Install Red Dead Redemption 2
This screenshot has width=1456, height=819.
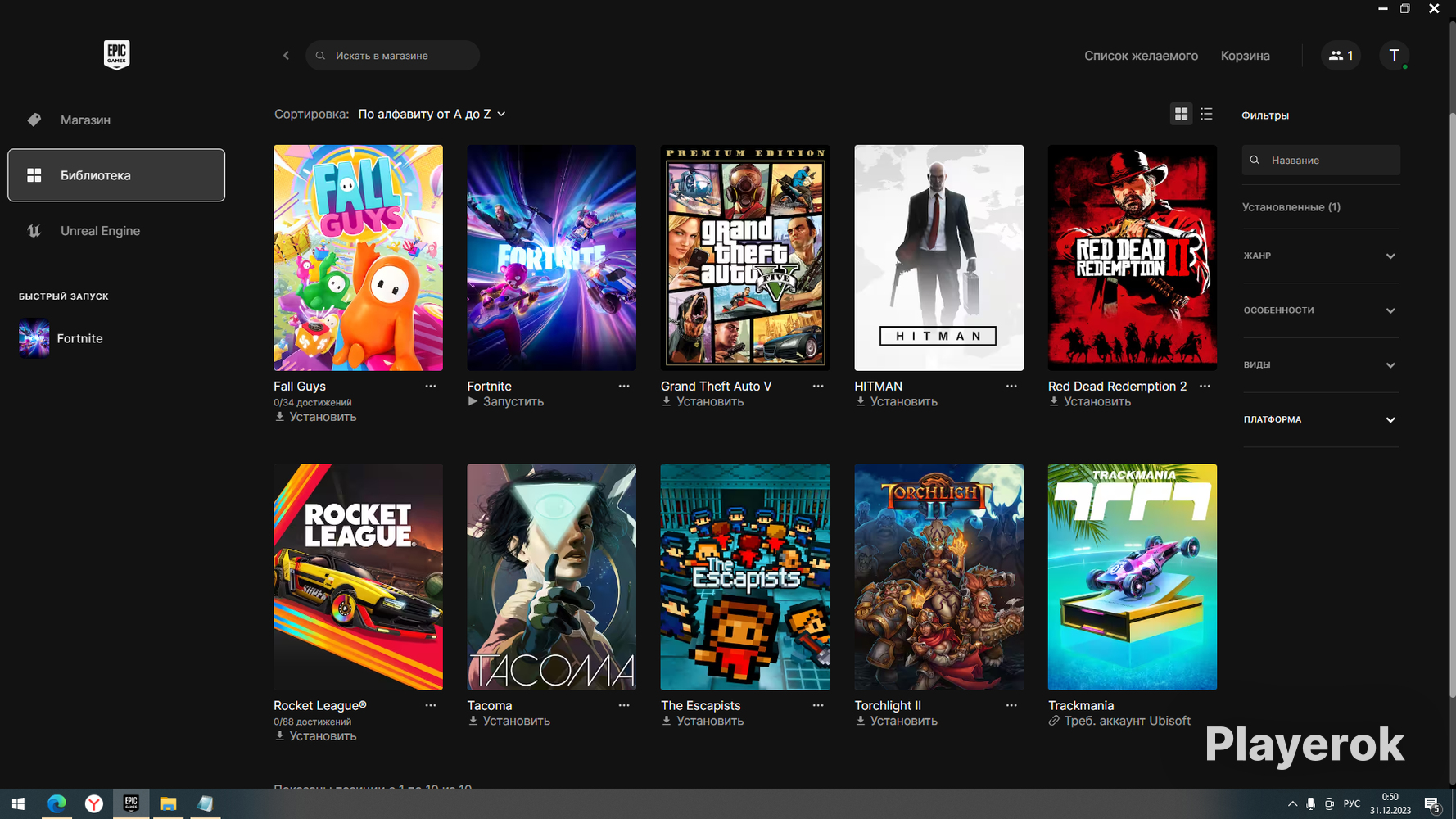pos(1089,402)
